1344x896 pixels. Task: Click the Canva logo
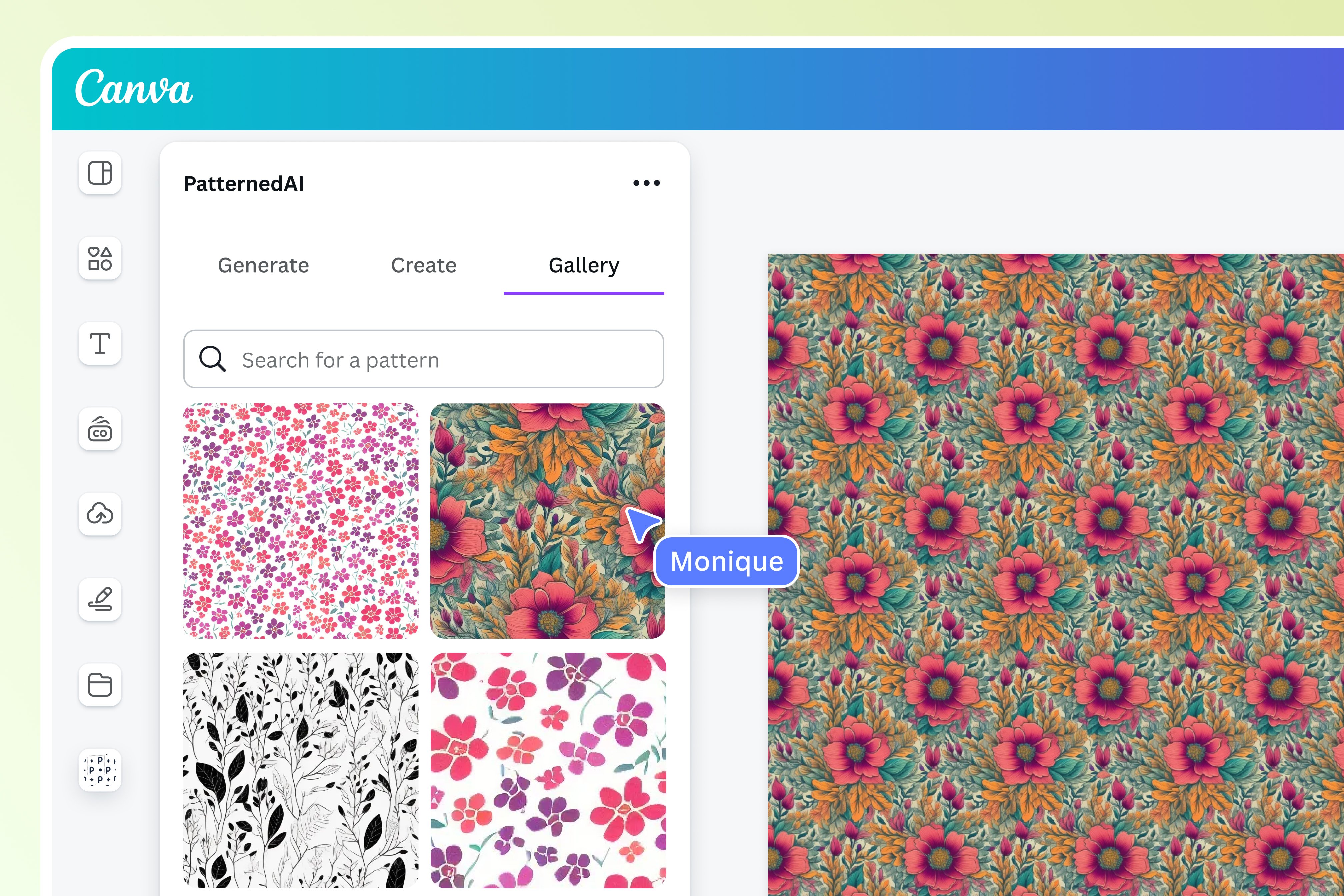pos(135,89)
